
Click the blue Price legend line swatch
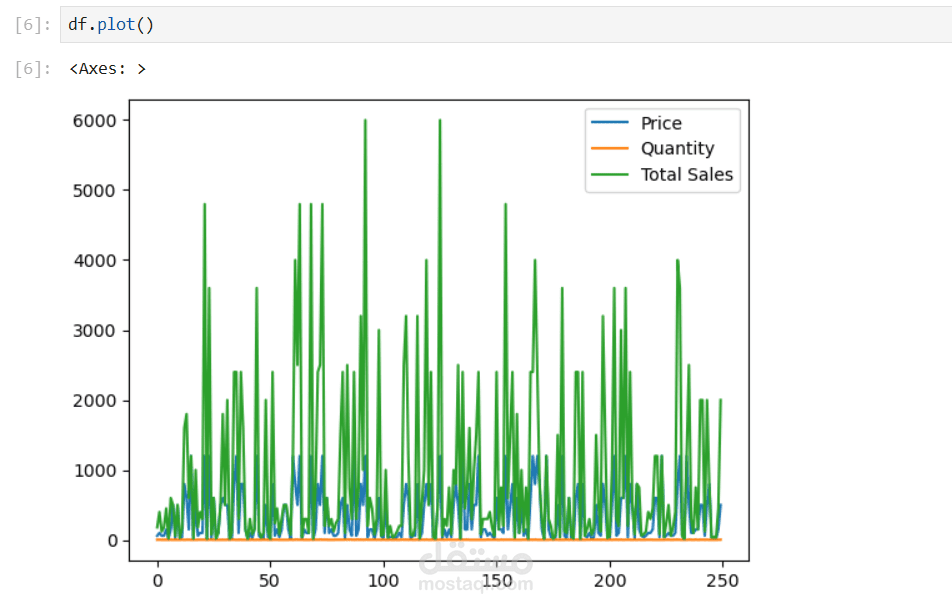click(610, 123)
